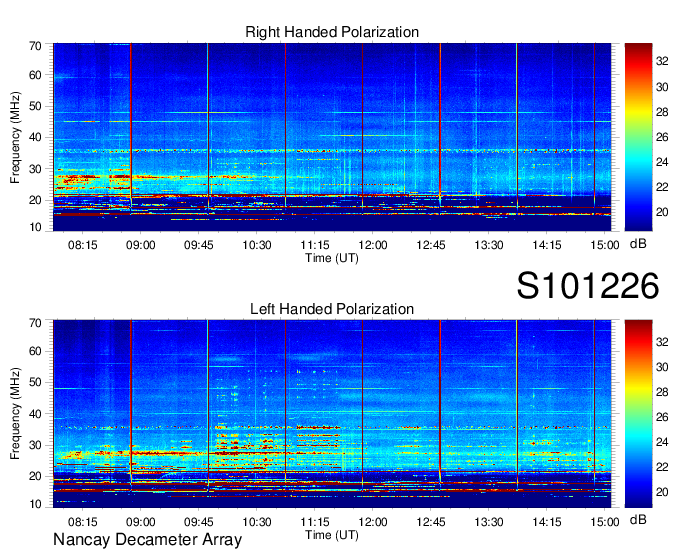680x552 pixels.
Task: Click the 12:45 tick of the right-handed plot
Action: point(431,245)
